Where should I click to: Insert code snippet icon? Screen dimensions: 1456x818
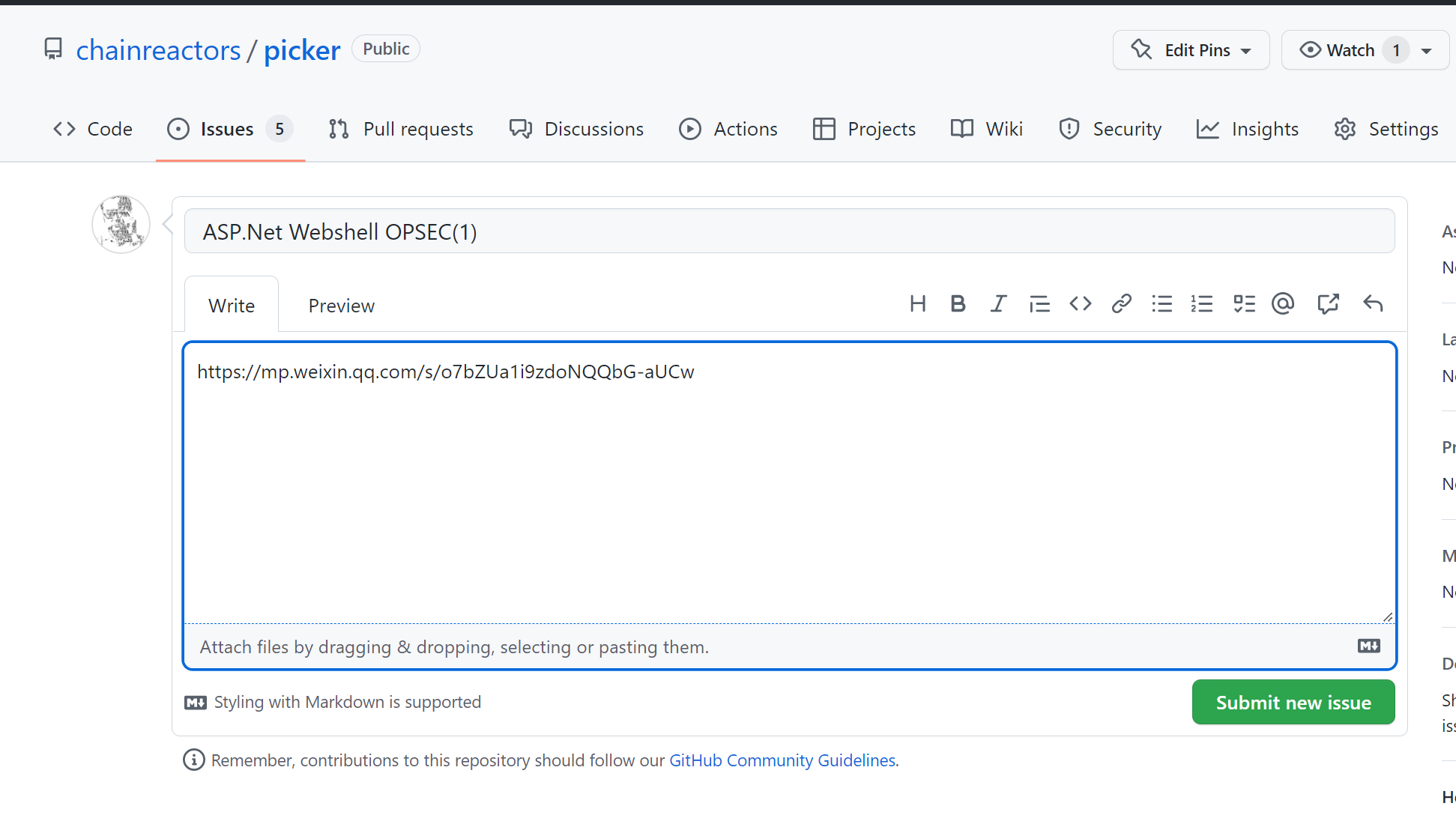tap(1080, 304)
